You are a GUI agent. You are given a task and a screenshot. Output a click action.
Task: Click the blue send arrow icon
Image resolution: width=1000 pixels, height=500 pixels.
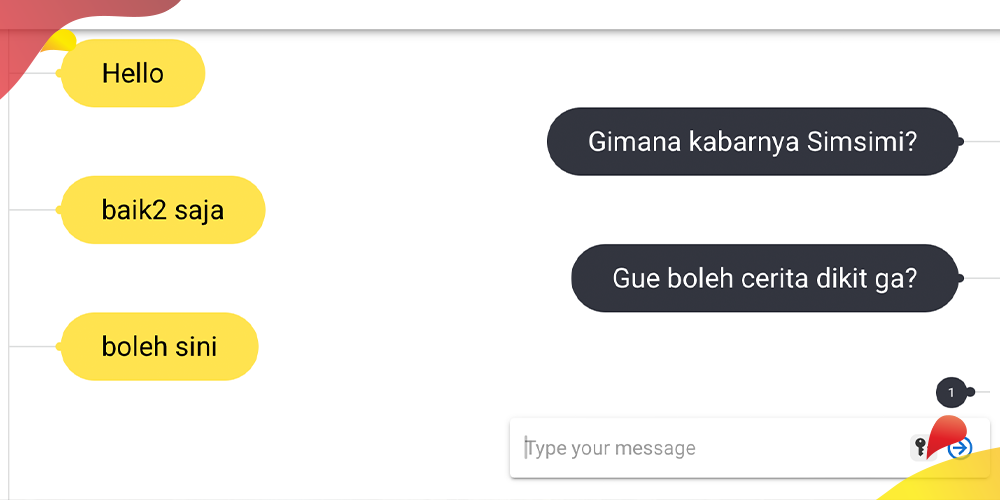point(961,448)
